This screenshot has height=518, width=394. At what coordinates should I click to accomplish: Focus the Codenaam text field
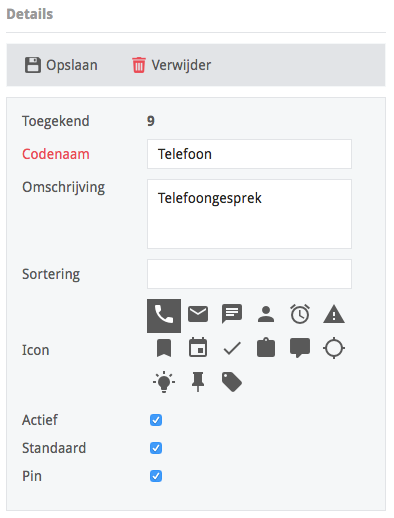[249, 154]
